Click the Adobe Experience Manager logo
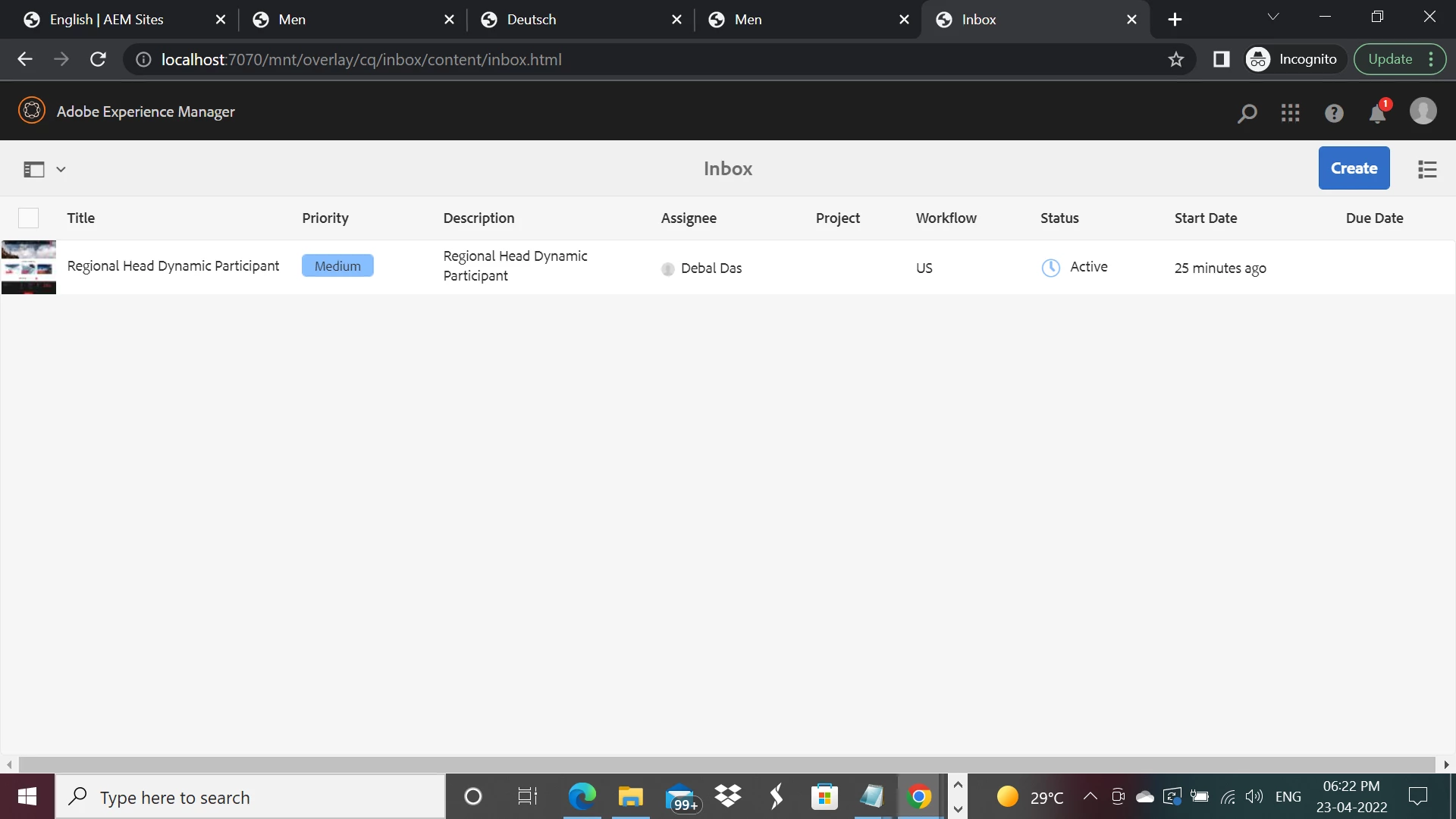This screenshot has width=1456, height=819. pyautogui.click(x=32, y=111)
